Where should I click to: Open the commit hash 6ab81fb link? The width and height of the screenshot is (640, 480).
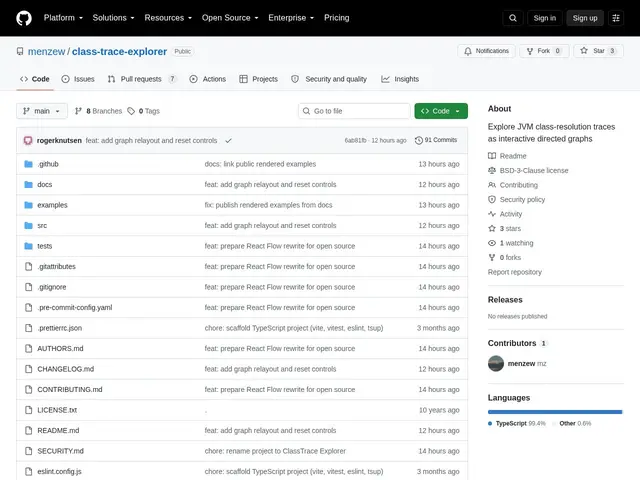point(355,140)
